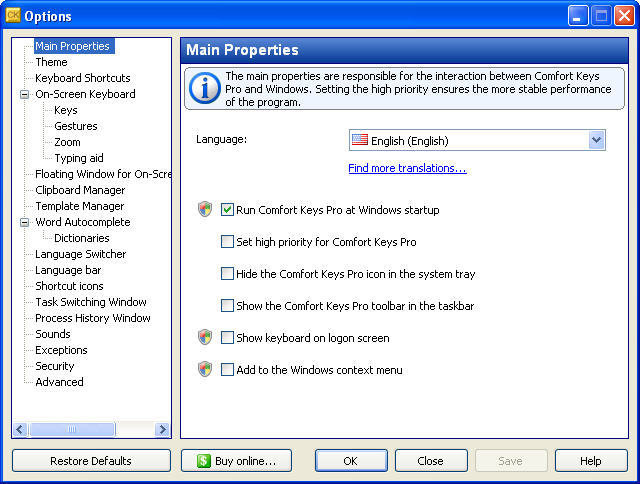This screenshot has width=640, height=484.
Task: Enable Show the Comfort Keys Pro toolbar in taskbar
Action: point(227,306)
